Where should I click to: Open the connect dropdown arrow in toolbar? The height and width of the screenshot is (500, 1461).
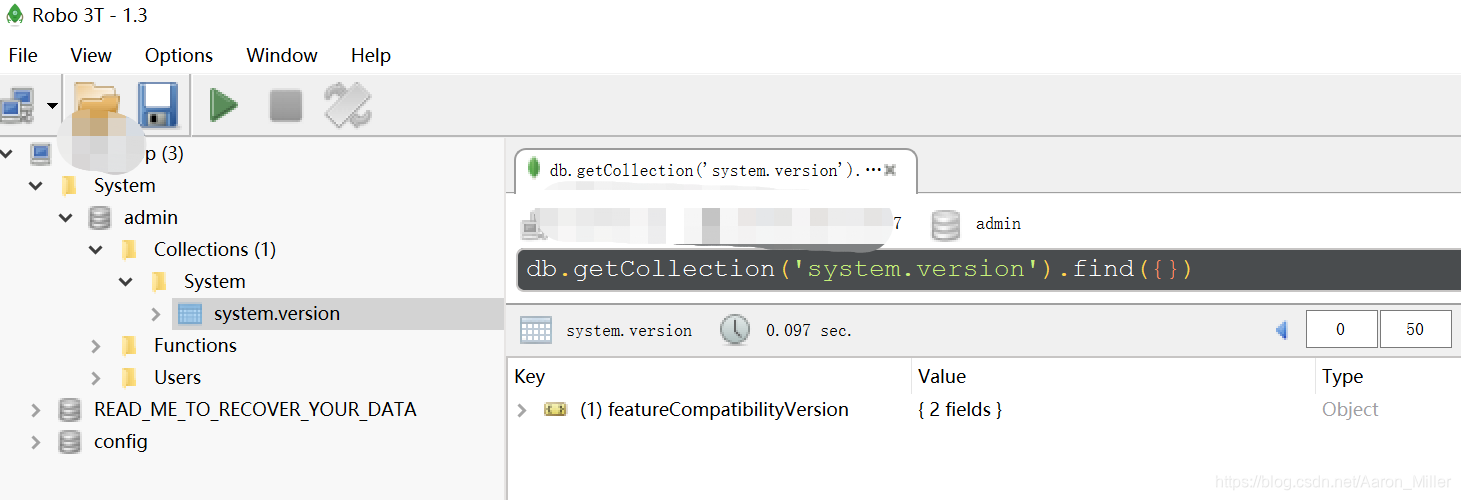click(51, 105)
